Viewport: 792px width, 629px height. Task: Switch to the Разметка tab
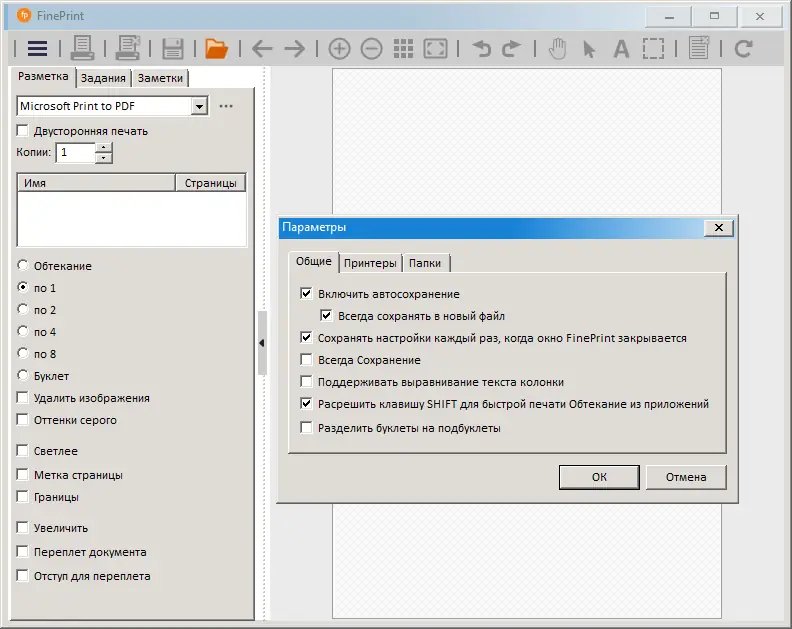[x=43, y=76]
